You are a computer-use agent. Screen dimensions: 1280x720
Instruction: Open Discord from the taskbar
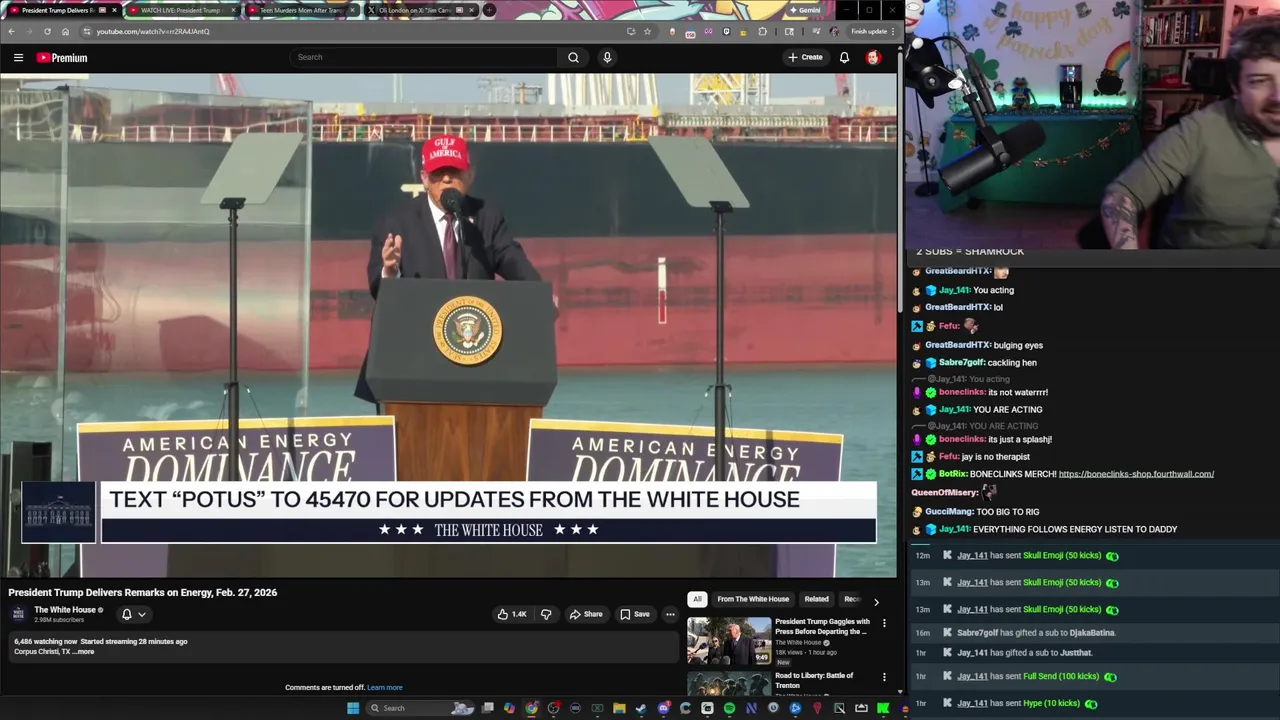click(663, 708)
